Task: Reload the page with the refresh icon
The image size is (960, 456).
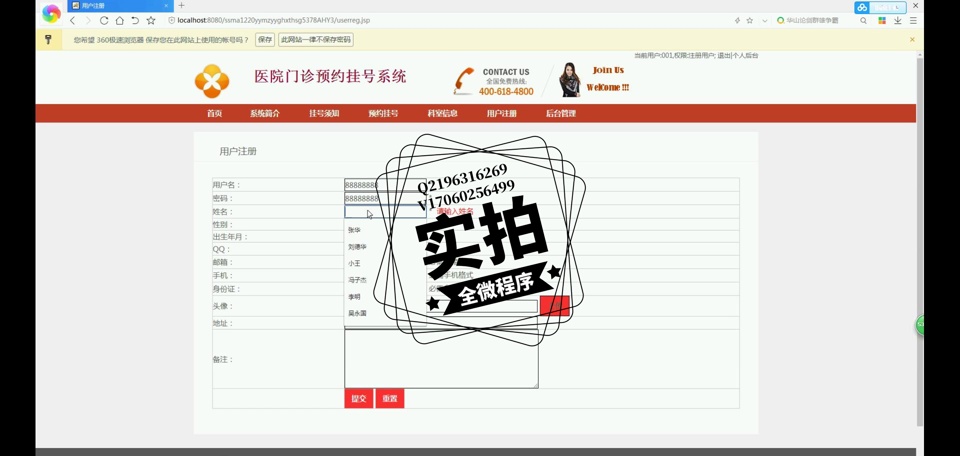Action: pyautogui.click(x=104, y=20)
